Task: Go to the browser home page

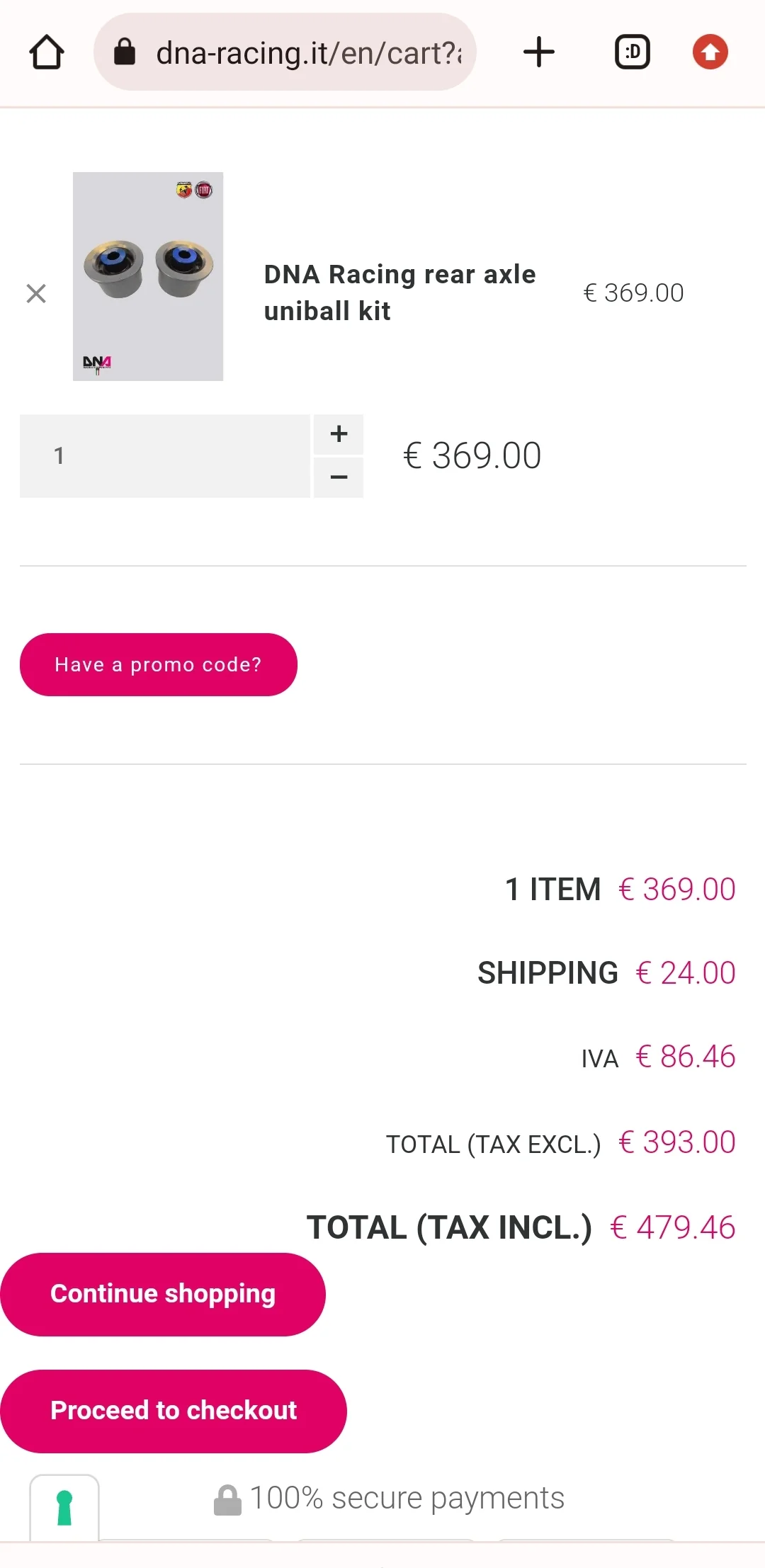Action: tap(47, 52)
